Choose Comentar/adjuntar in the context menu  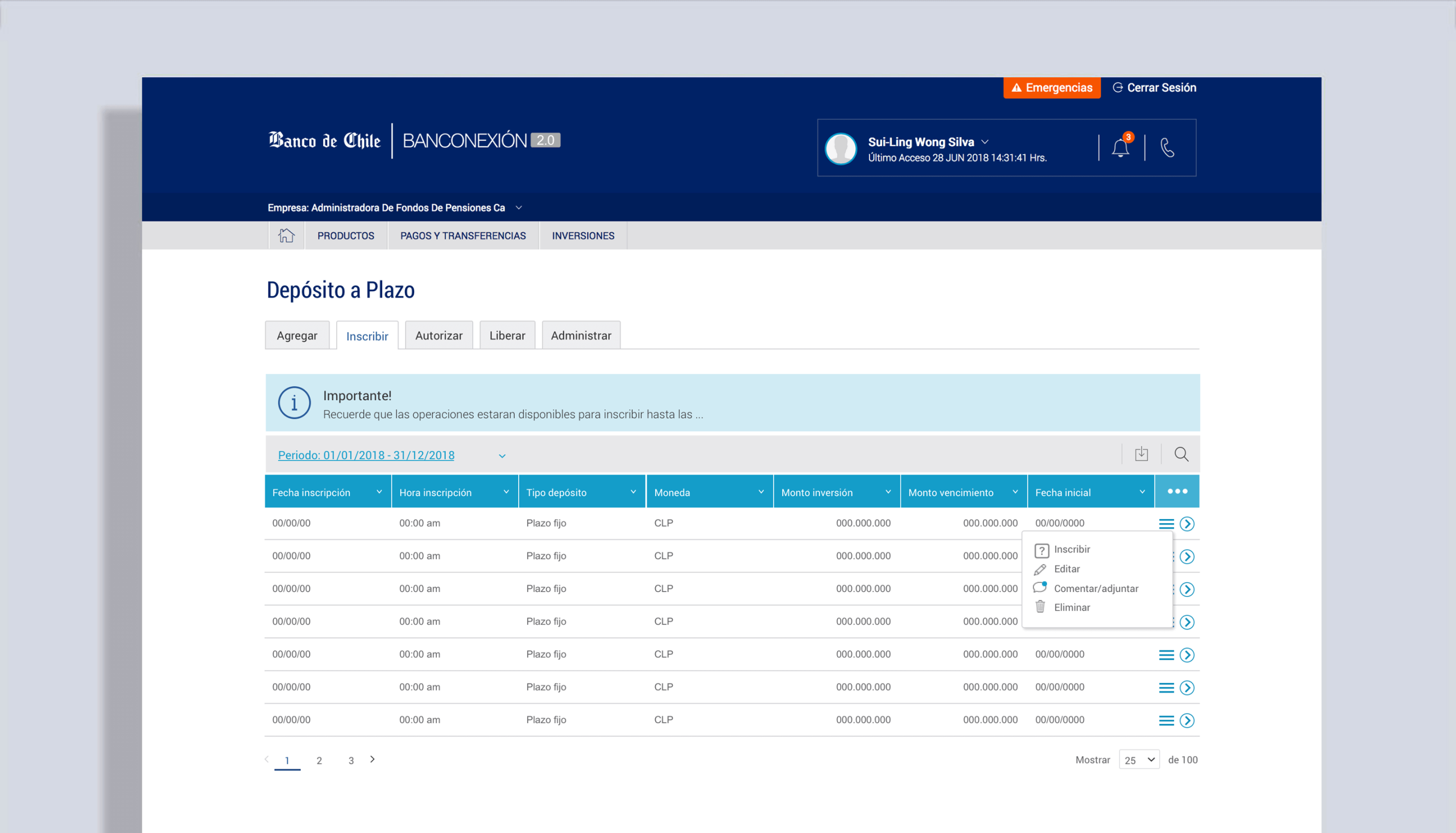click(1095, 588)
